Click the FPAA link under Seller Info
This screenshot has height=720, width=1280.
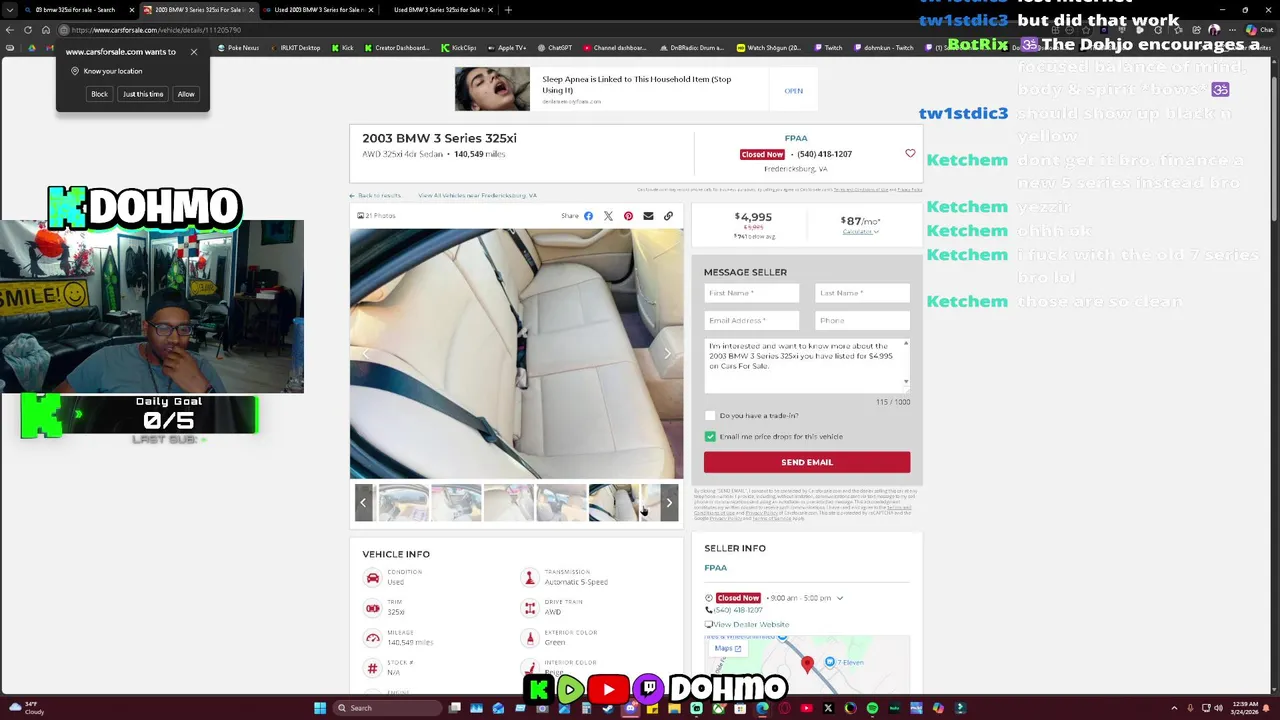(x=715, y=568)
